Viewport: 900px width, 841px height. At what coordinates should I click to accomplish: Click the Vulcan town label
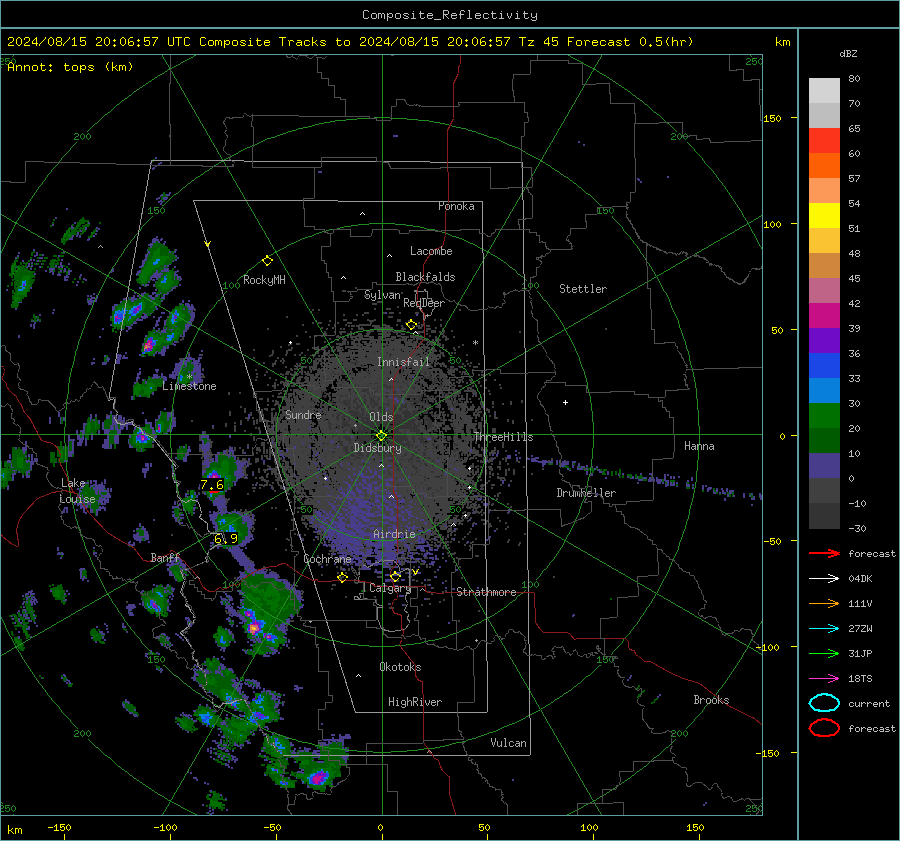508,743
